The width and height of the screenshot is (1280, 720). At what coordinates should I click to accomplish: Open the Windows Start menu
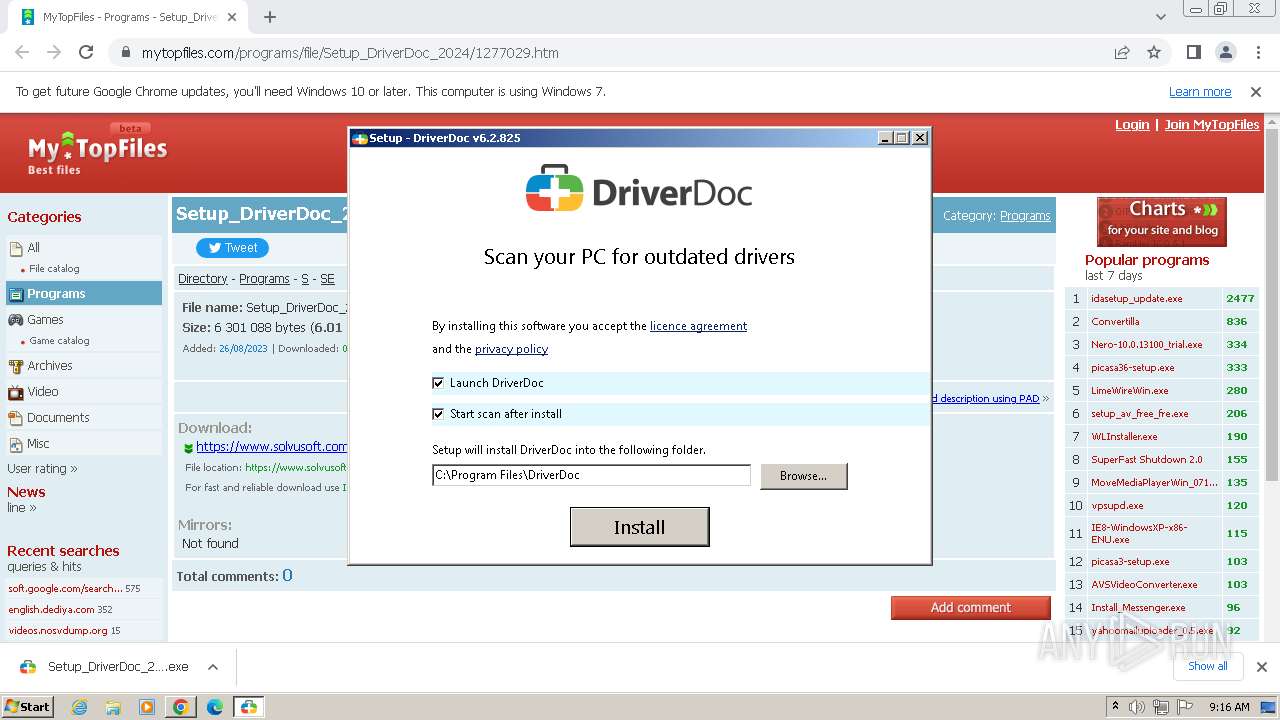pyautogui.click(x=28, y=707)
